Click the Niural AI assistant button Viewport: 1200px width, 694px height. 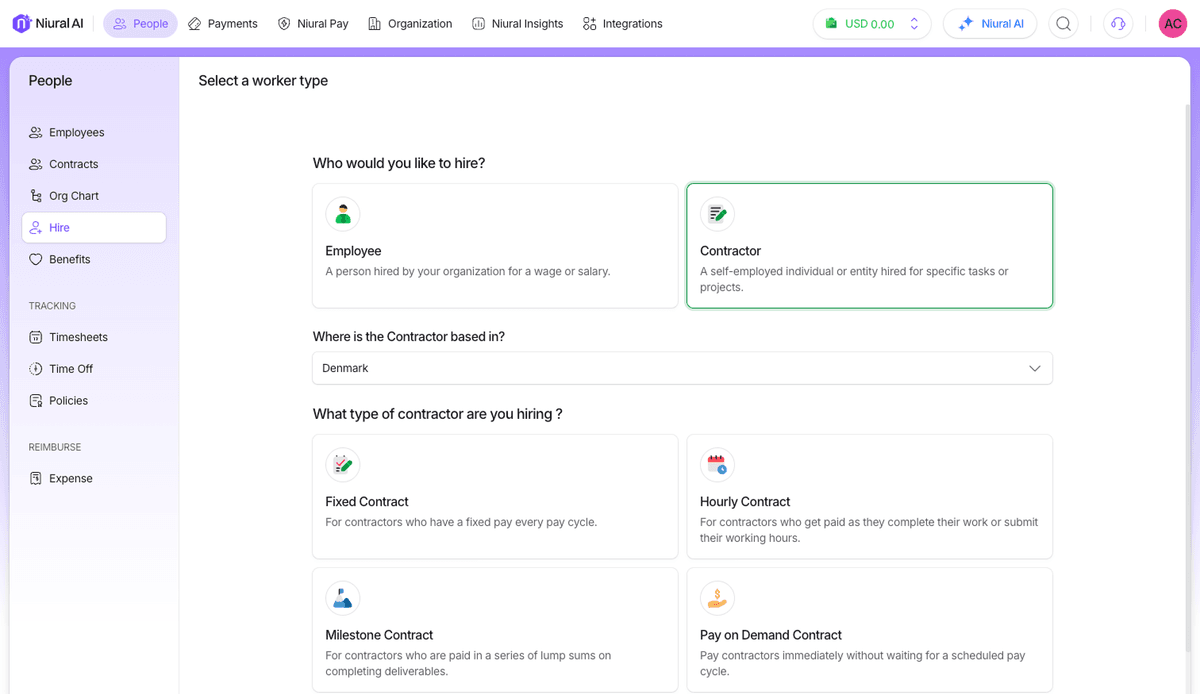coord(990,24)
